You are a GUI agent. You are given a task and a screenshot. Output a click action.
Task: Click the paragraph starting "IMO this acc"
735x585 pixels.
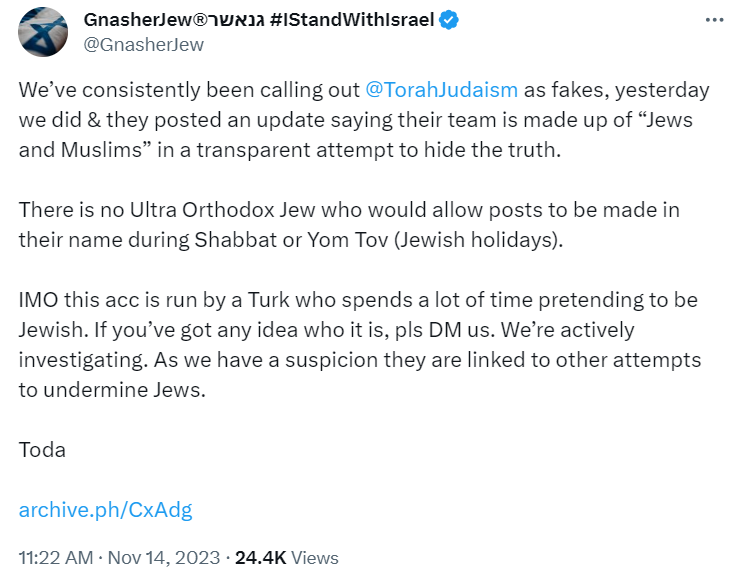360,345
